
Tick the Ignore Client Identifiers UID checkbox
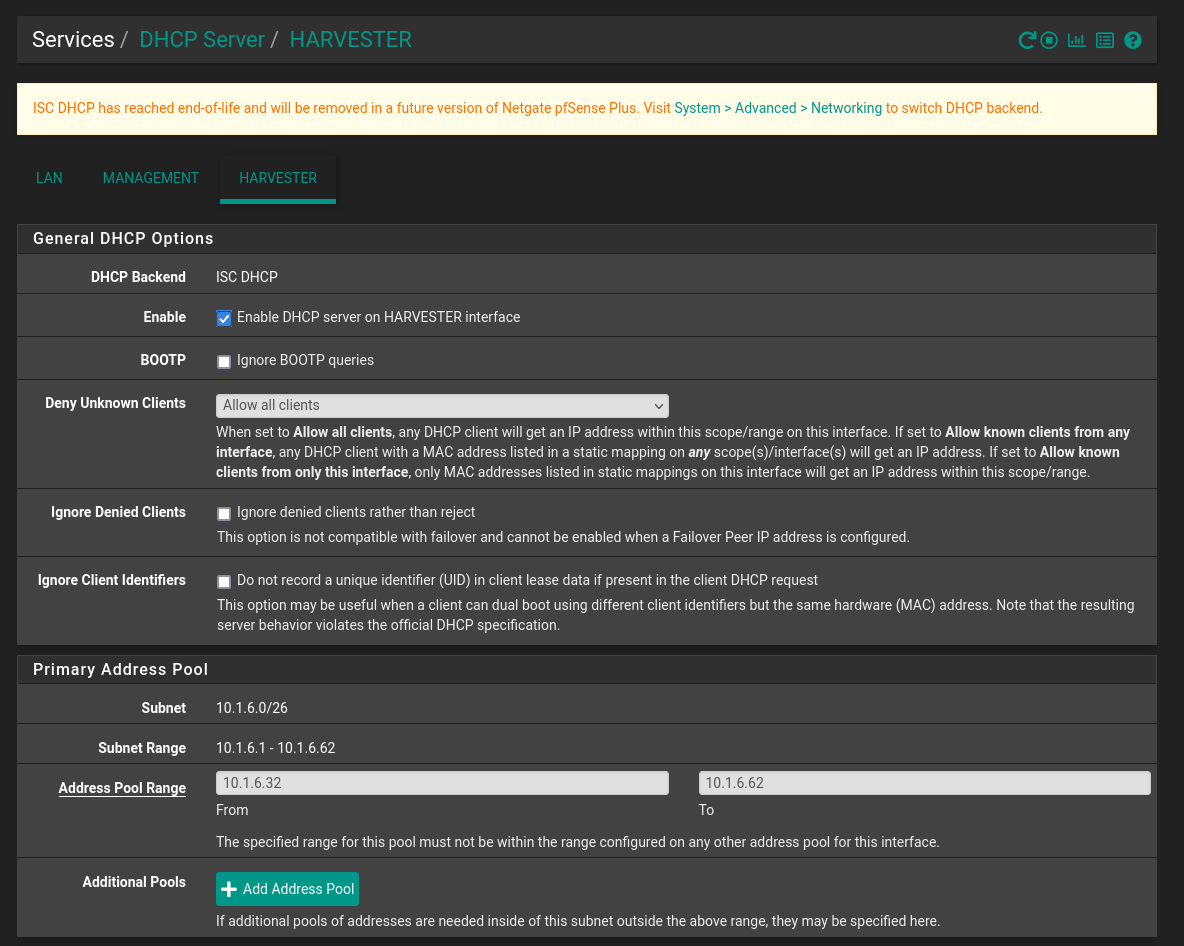[x=224, y=581]
